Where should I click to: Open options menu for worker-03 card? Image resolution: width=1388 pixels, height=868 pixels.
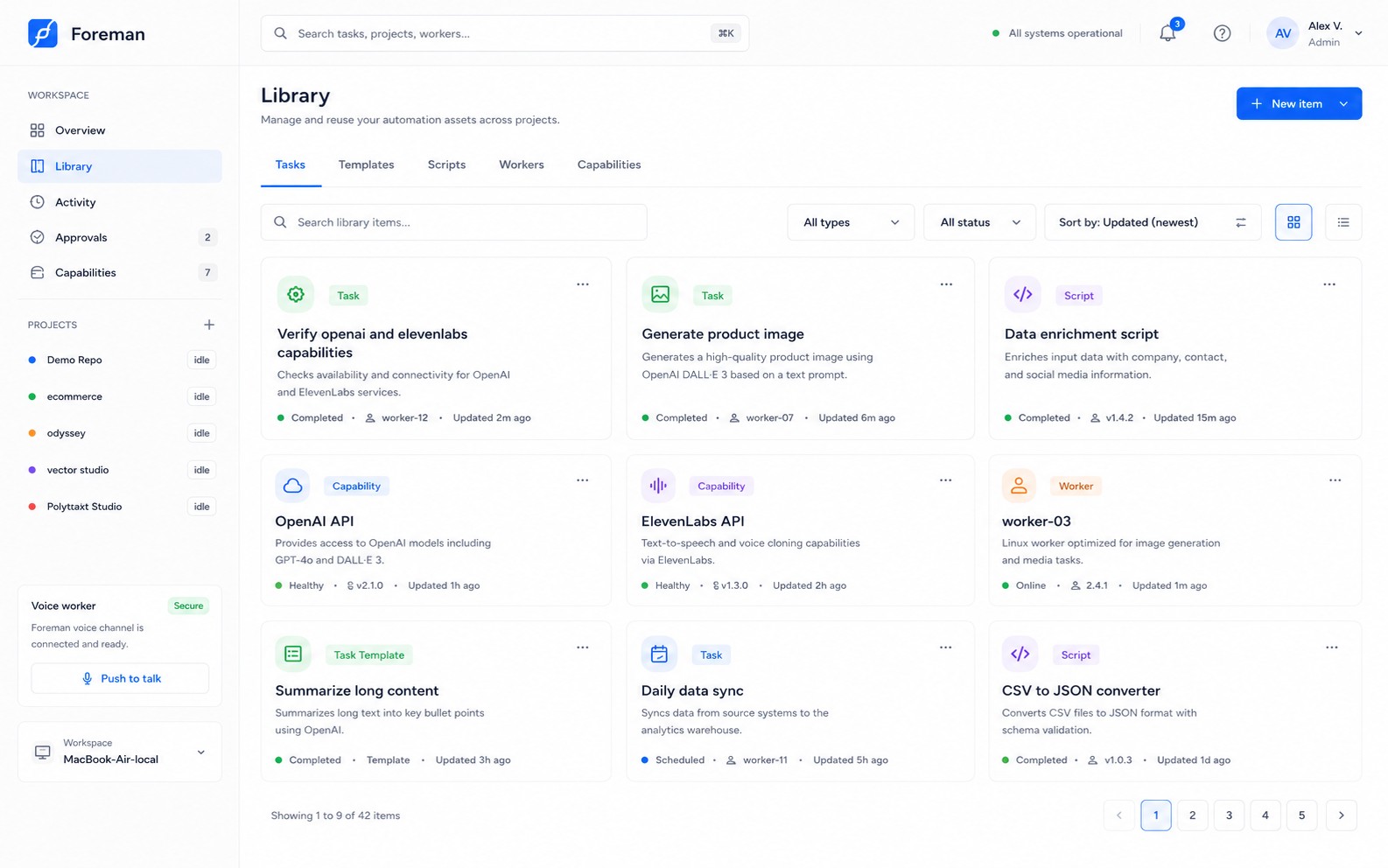tap(1335, 480)
